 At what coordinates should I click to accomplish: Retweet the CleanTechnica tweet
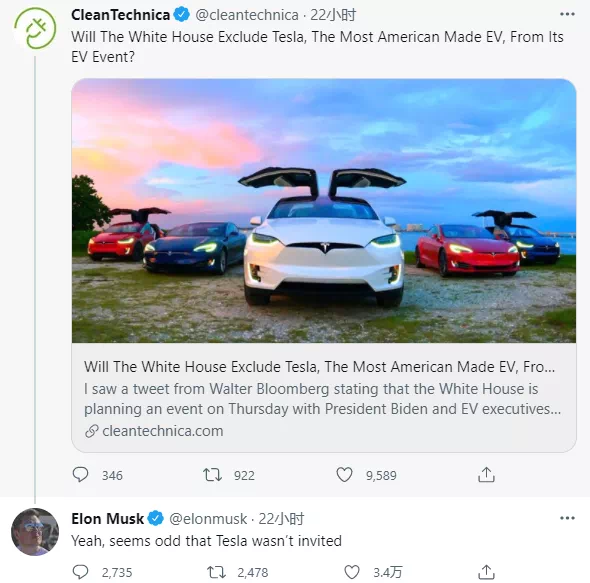click(x=213, y=475)
